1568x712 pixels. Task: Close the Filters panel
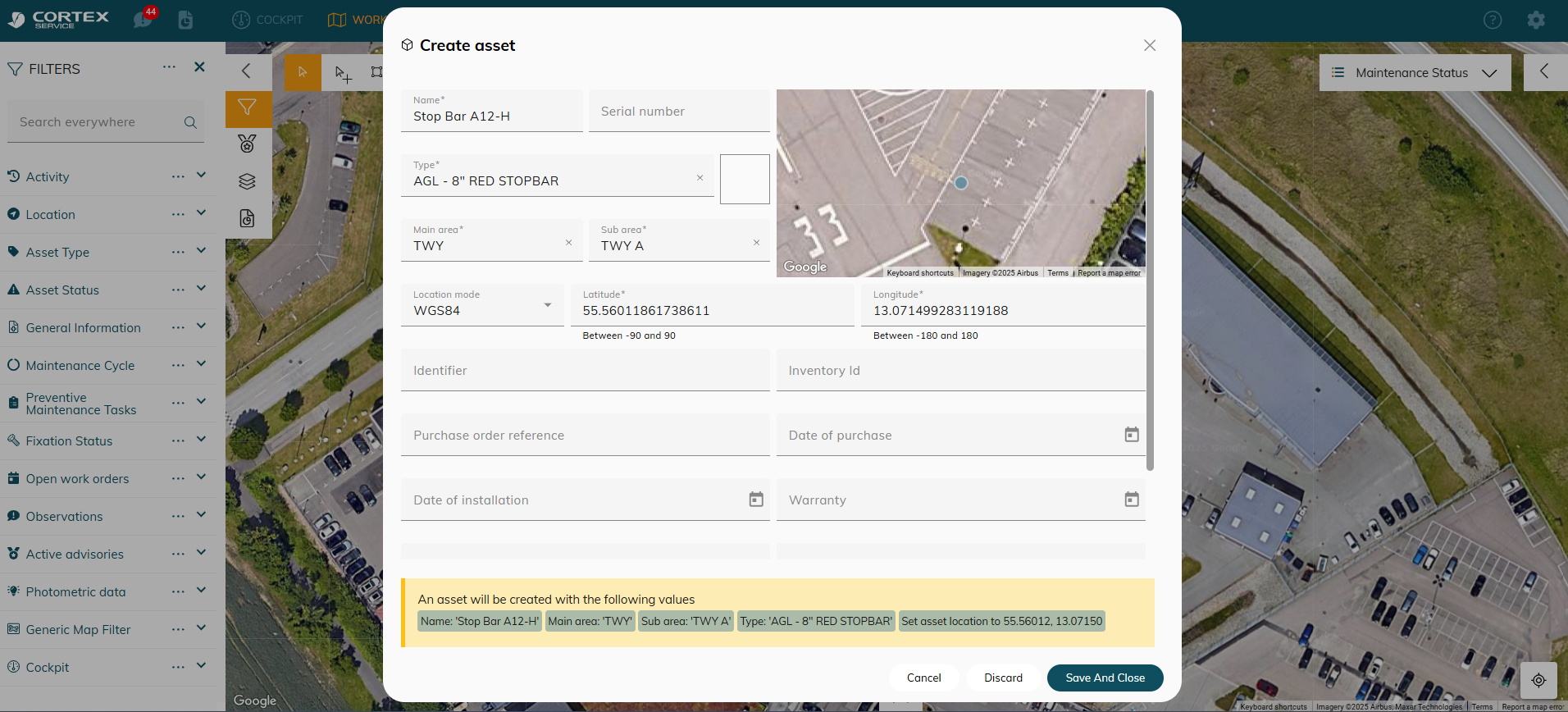pos(199,67)
